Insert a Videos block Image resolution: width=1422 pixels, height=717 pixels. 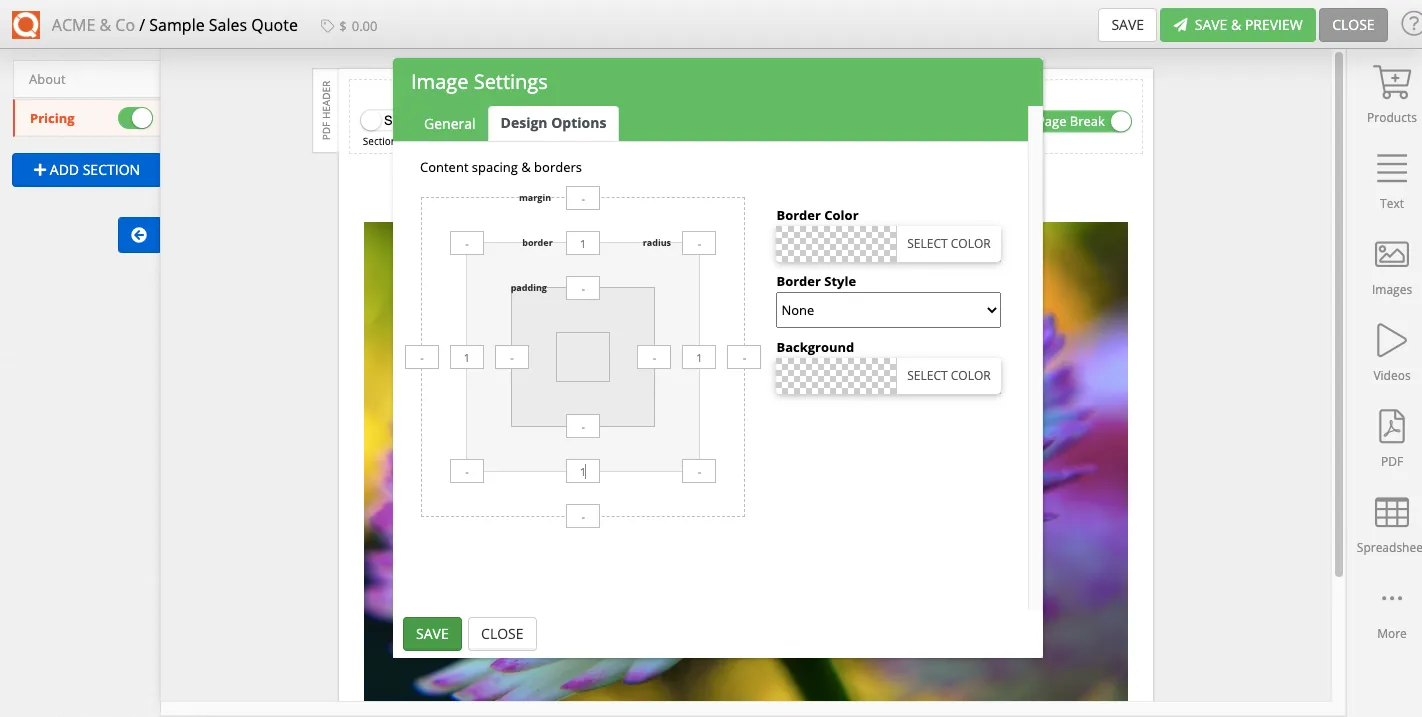click(x=1390, y=352)
